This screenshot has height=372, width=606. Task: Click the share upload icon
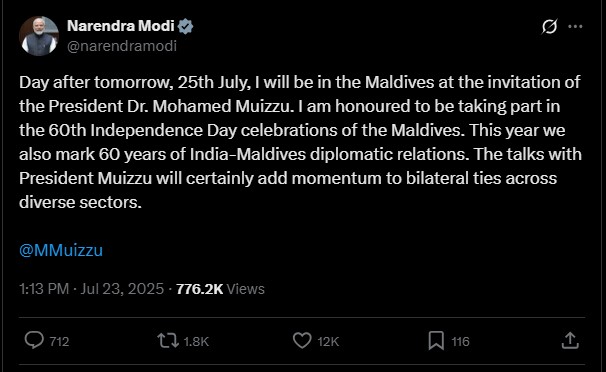pyautogui.click(x=570, y=341)
